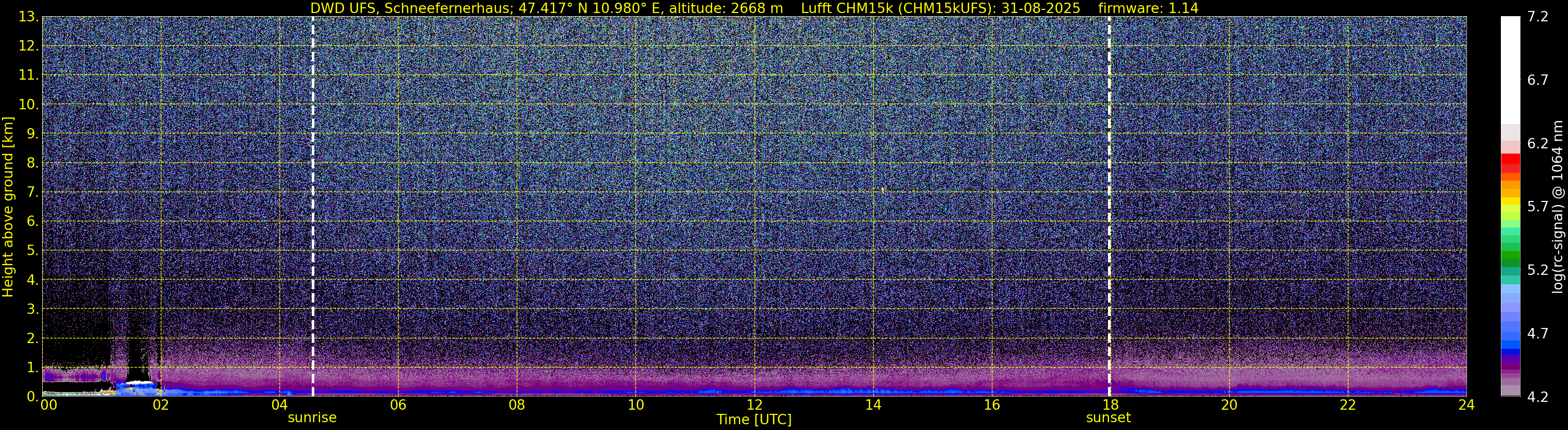
Task: Click the colorbar value '5.7'
Action: (1538, 207)
